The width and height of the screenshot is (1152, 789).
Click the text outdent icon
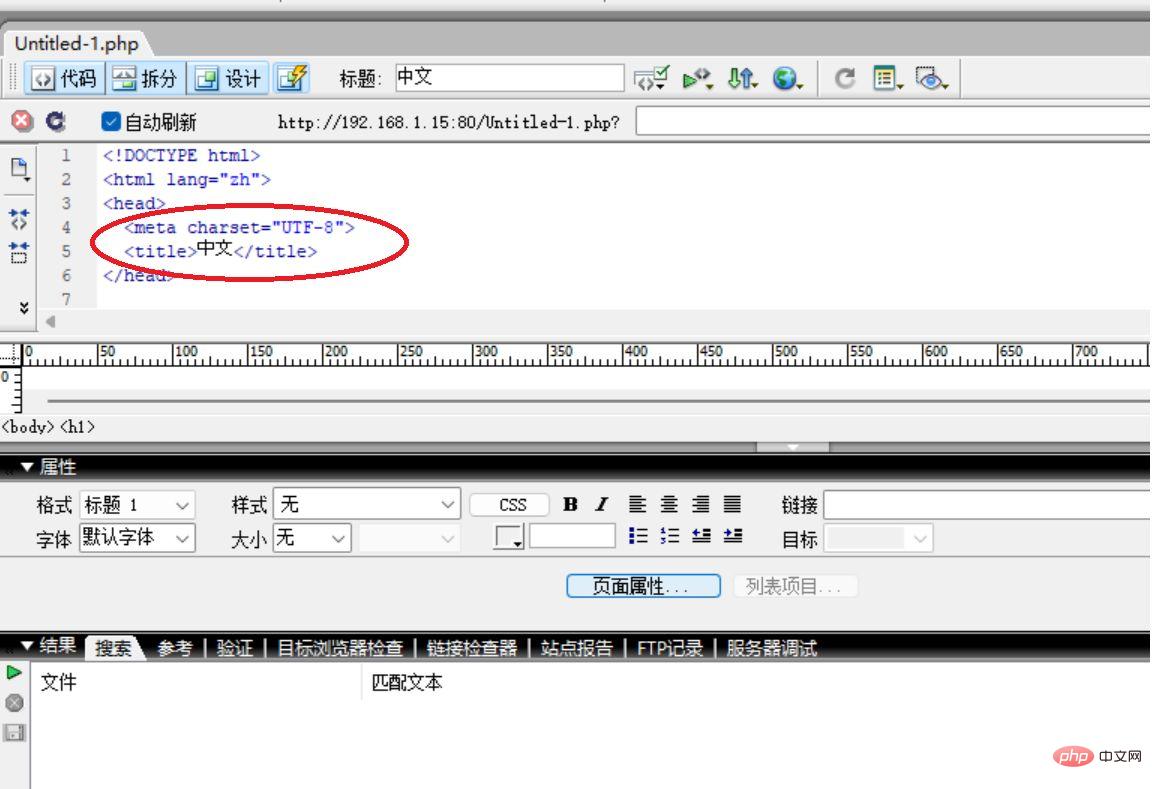coord(701,536)
